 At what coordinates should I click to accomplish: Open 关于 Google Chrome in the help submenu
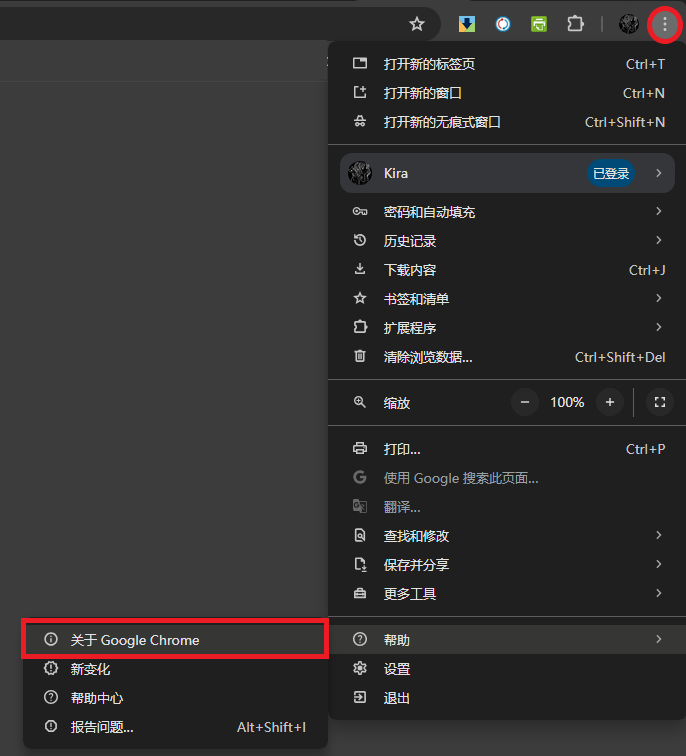[175, 640]
